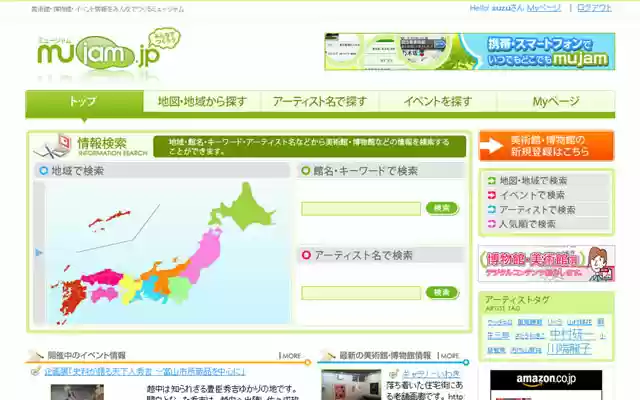Viewport: 640px width, 400px height.
Task: Click the pink circle icon by アーティスト名で検索
Action: pyautogui.click(x=306, y=255)
